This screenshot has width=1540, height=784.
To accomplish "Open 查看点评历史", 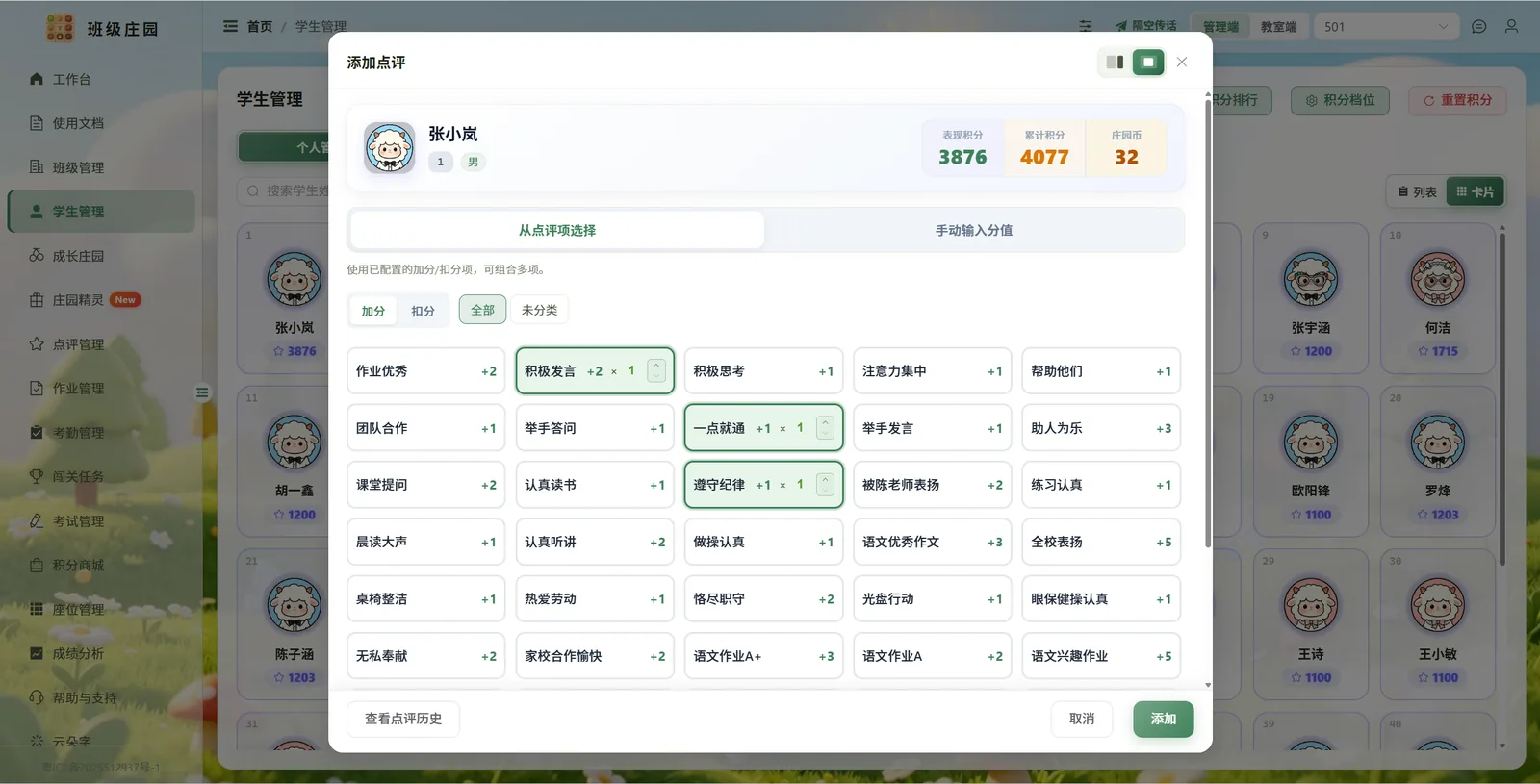I will coord(403,719).
